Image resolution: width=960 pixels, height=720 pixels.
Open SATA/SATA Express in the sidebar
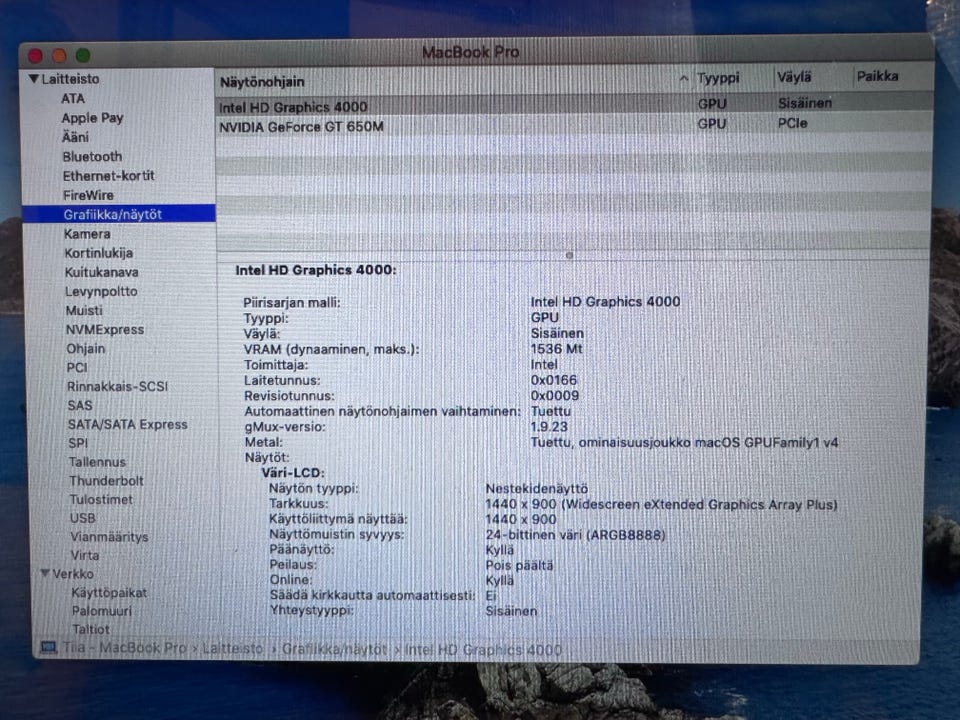click(127, 424)
